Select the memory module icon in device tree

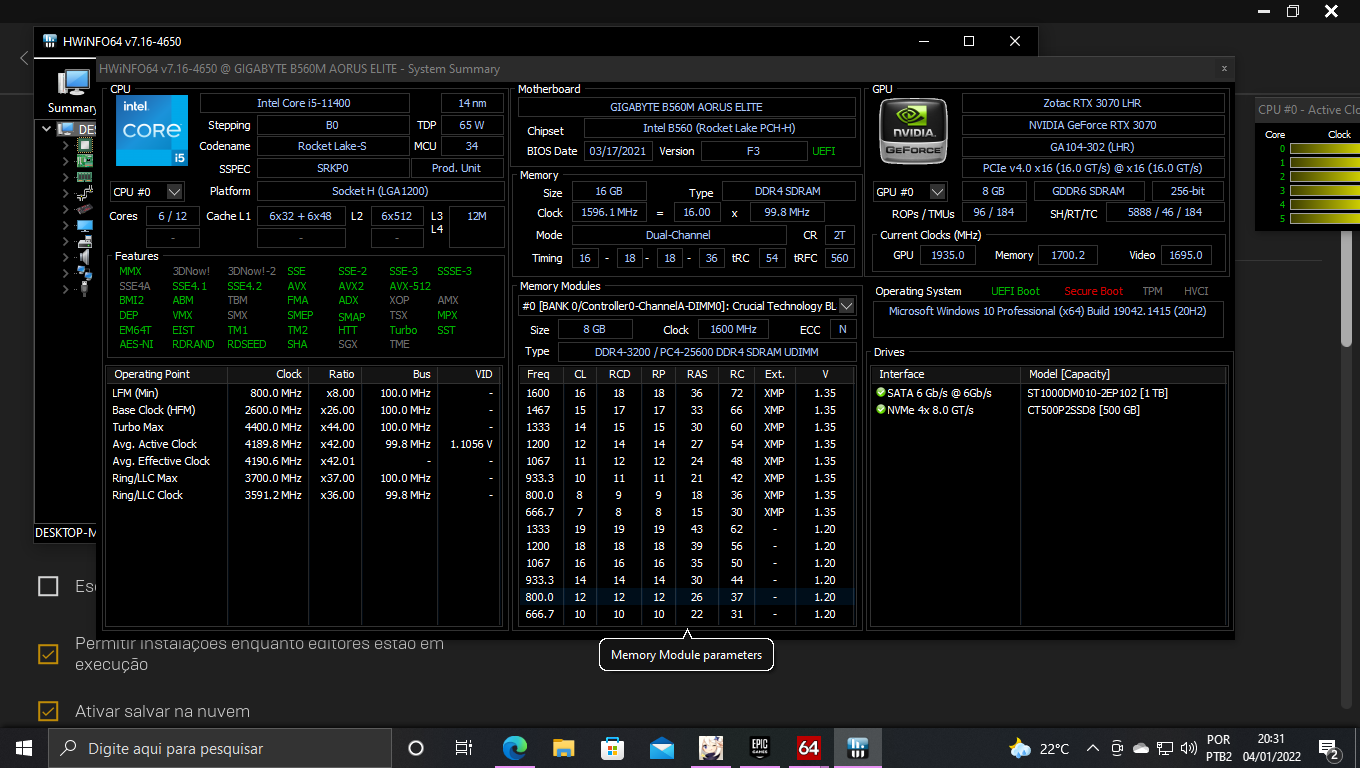pyautogui.click(x=86, y=177)
